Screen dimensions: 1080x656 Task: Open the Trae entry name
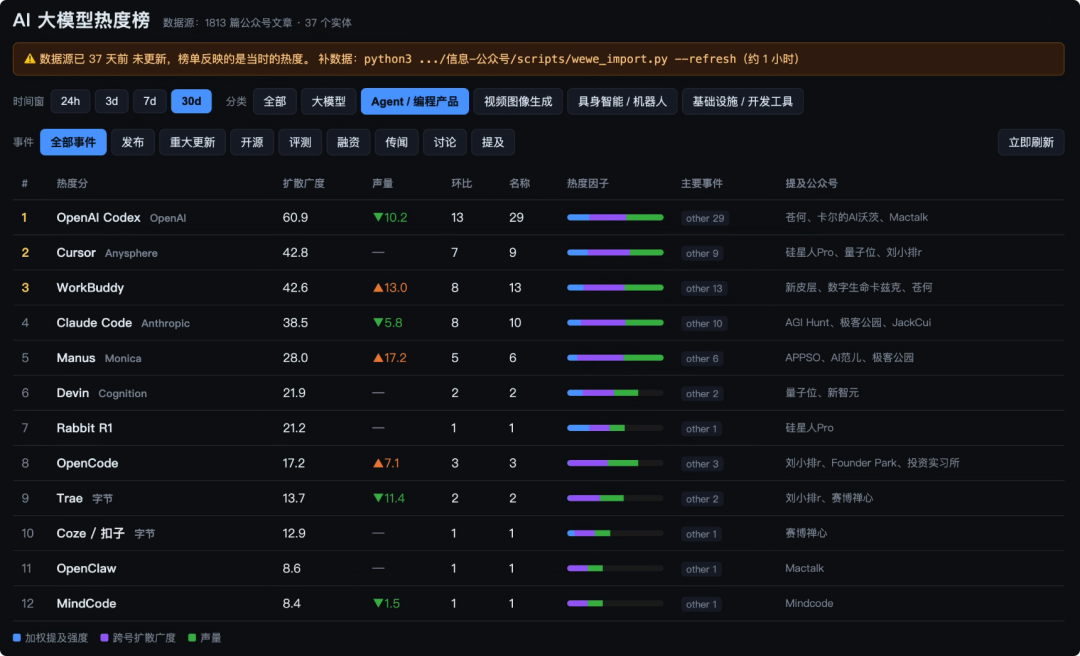click(70, 499)
